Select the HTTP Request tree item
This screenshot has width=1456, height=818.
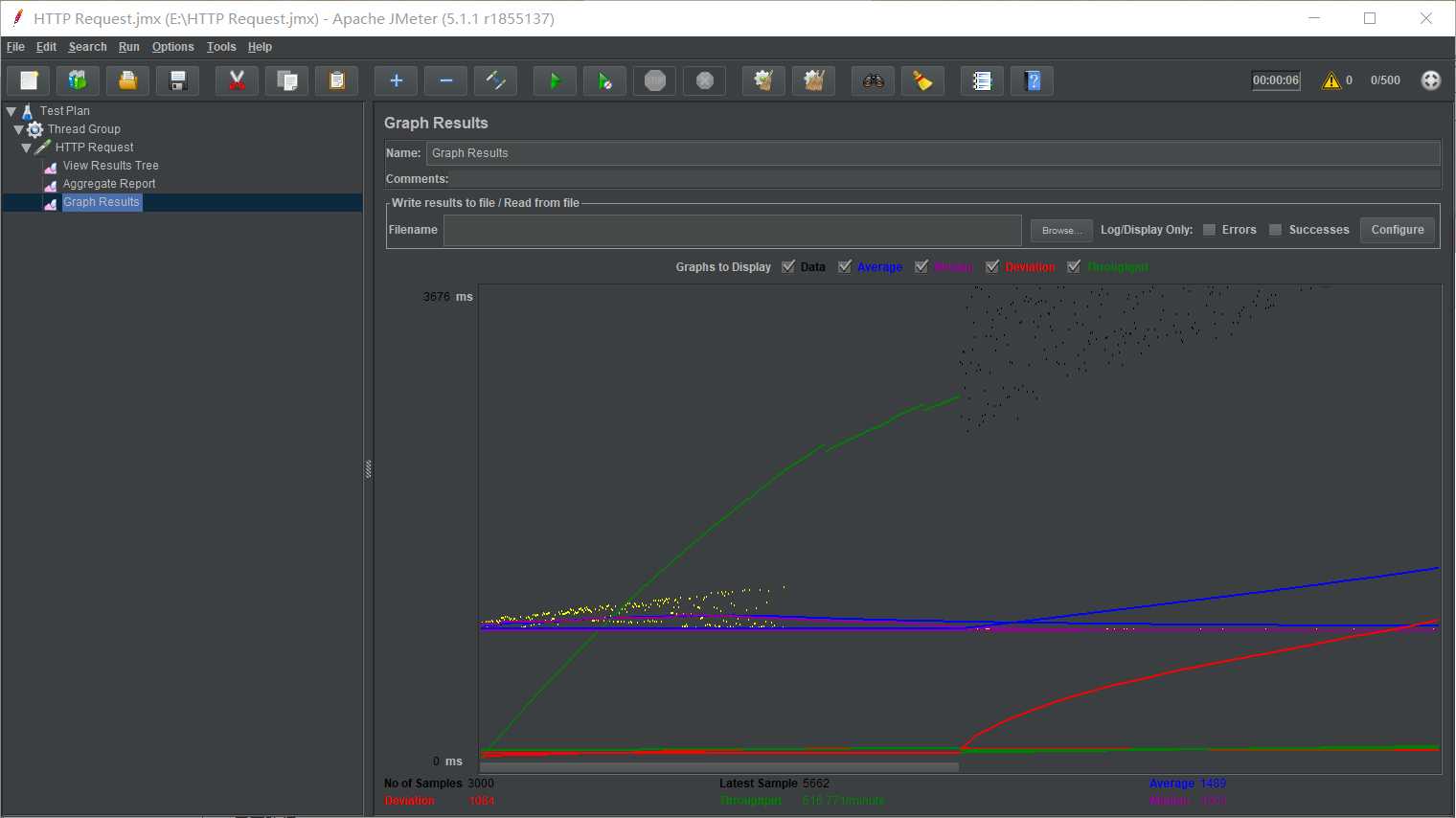pos(95,148)
